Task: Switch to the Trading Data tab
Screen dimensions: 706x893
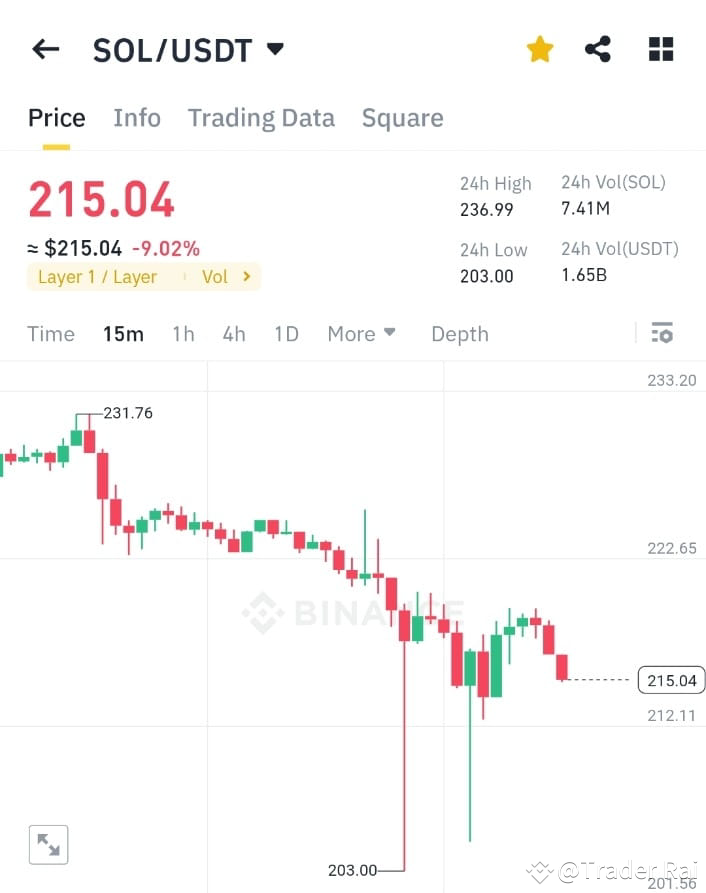Action: (261, 118)
